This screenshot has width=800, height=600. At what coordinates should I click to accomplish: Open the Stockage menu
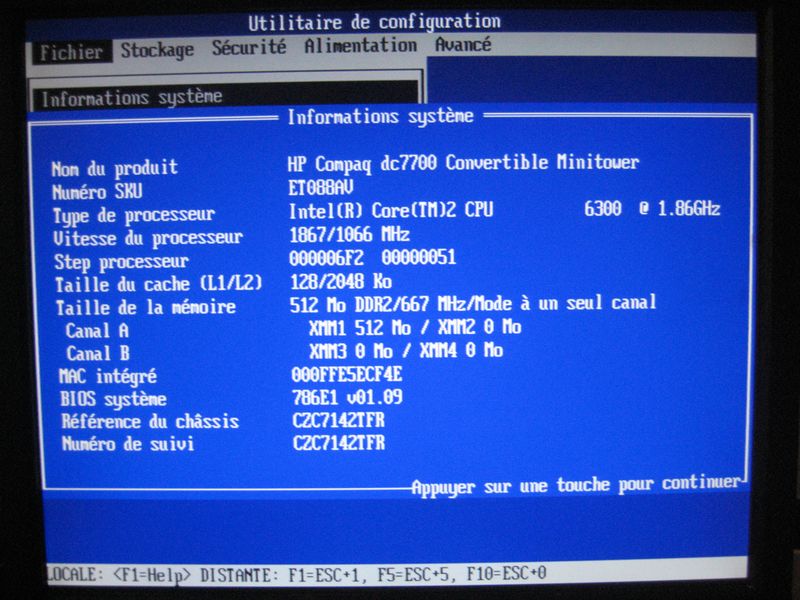[x=157, y=50]
